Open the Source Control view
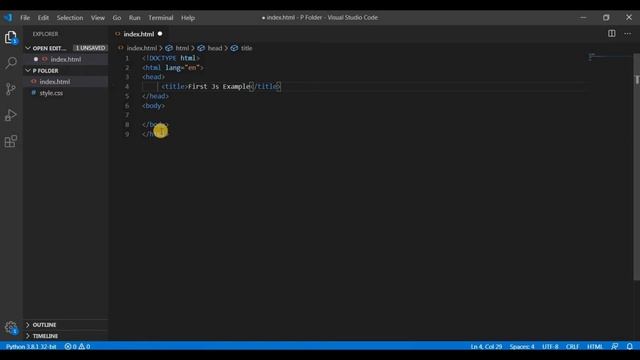Screen dimensions: 640x360 tap(11, 89)
